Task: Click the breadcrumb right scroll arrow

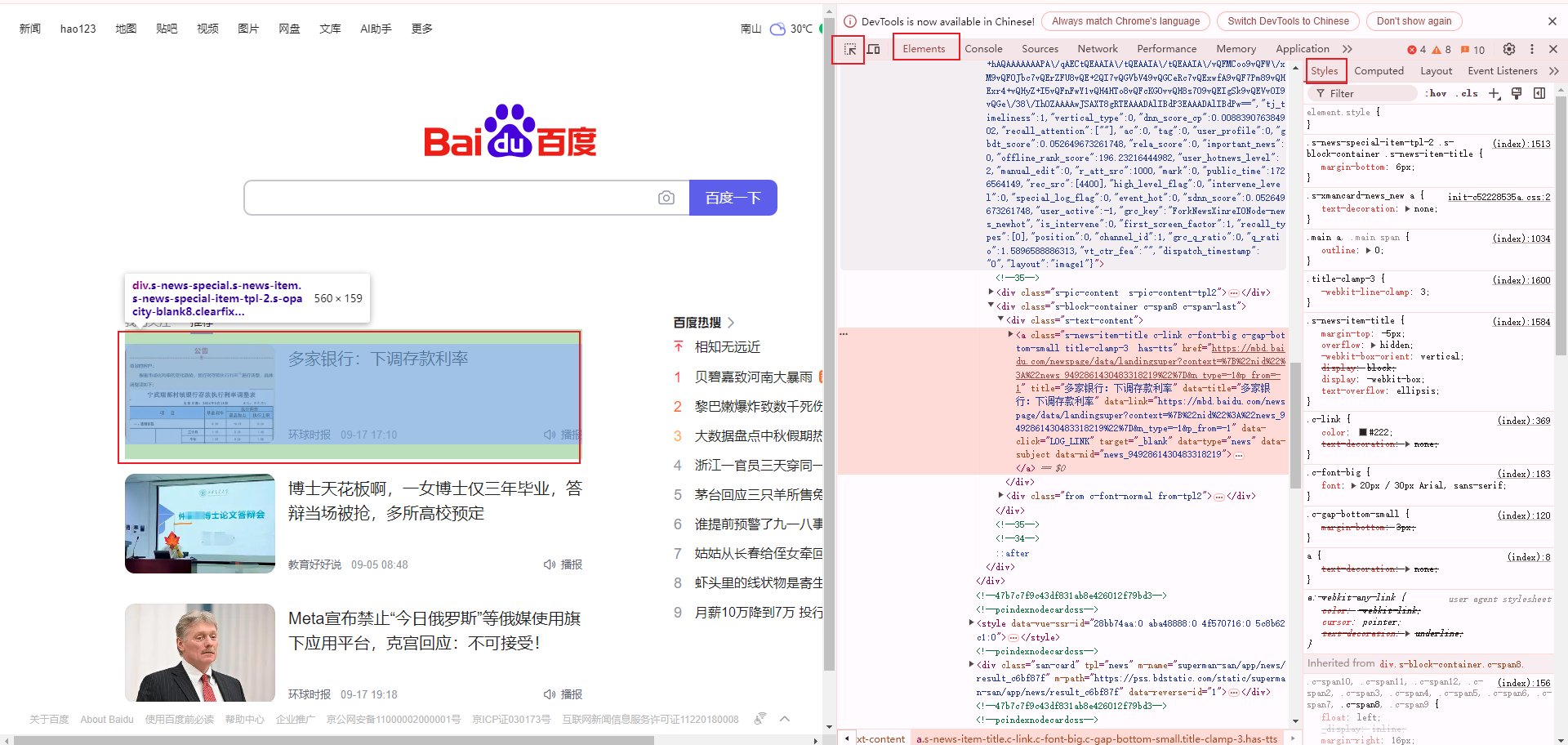Action: 1292,738
